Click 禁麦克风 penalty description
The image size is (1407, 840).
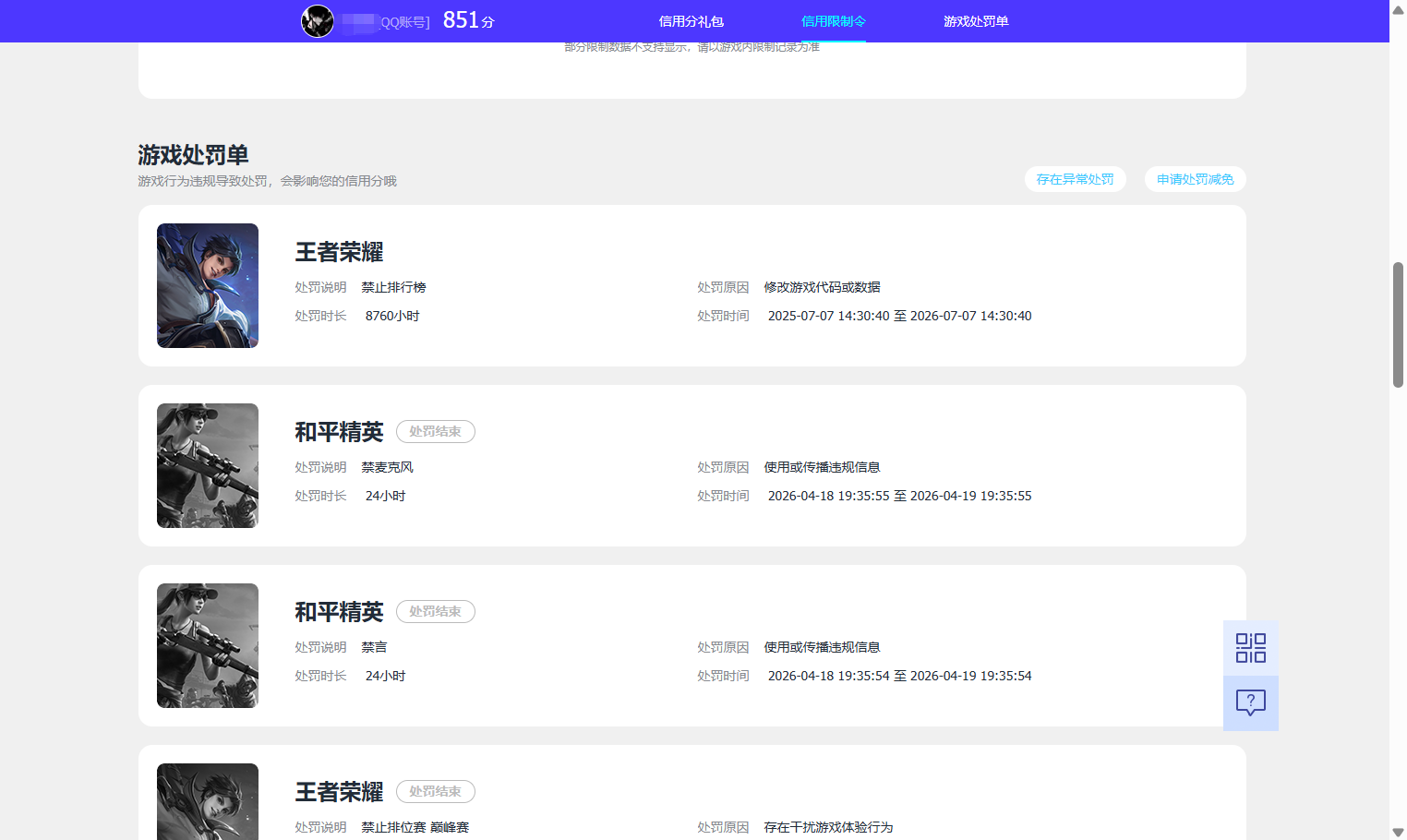(x=387, y=467)
